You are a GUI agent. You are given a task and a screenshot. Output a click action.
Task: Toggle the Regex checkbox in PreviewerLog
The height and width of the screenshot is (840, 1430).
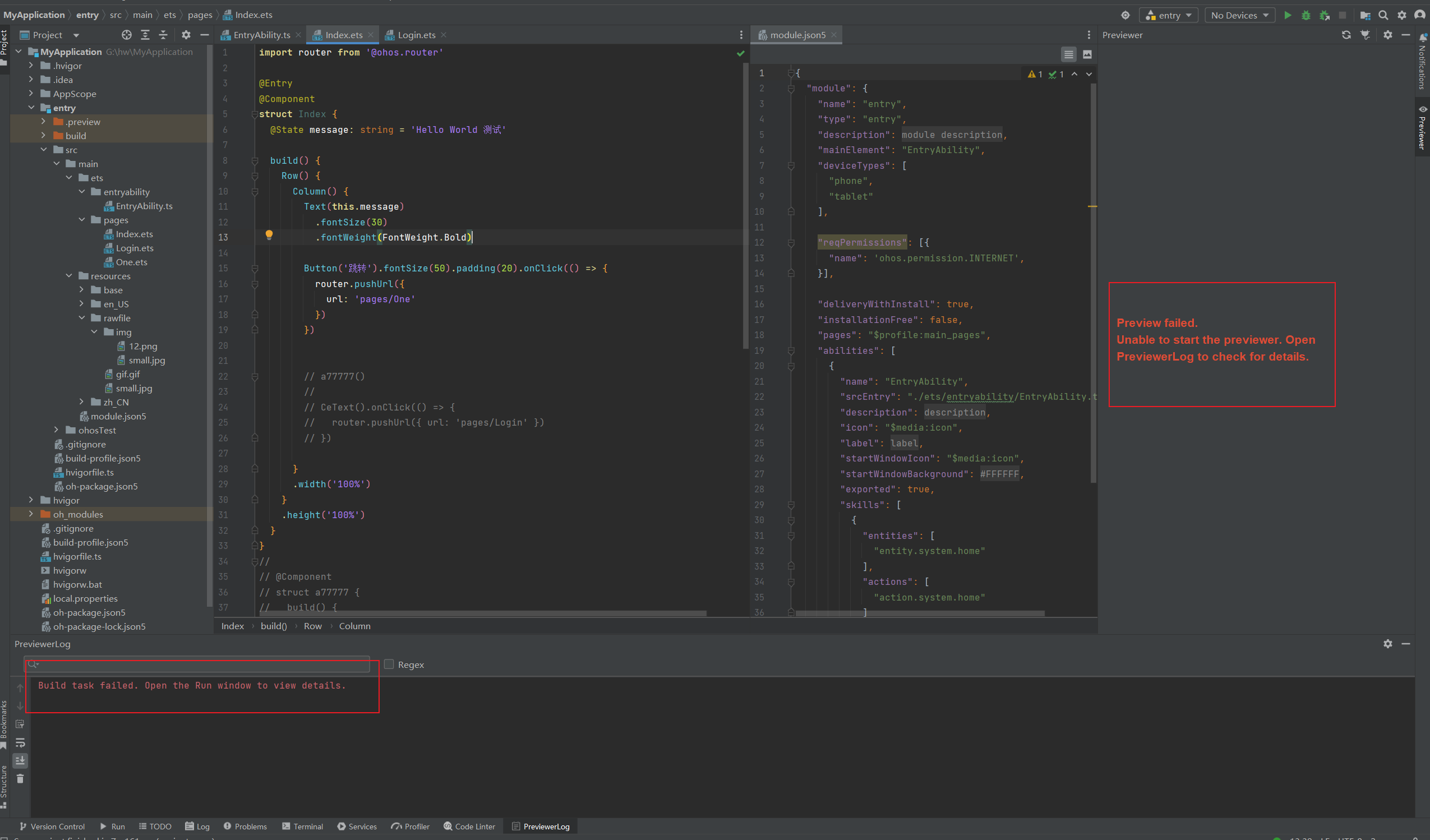[x=389, y=664]
